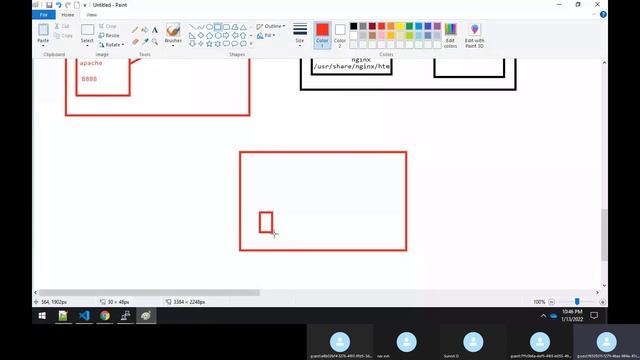The width and height of the screenshot is (640, 360).
Task: Choose the Rounded rectangle shape
Action: [x=226, y=27]
